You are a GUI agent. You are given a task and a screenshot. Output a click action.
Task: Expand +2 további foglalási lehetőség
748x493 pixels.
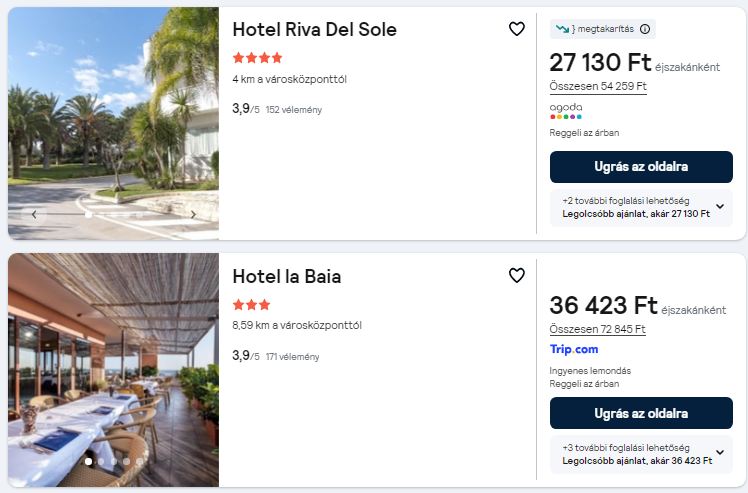(x=641, y=208)
